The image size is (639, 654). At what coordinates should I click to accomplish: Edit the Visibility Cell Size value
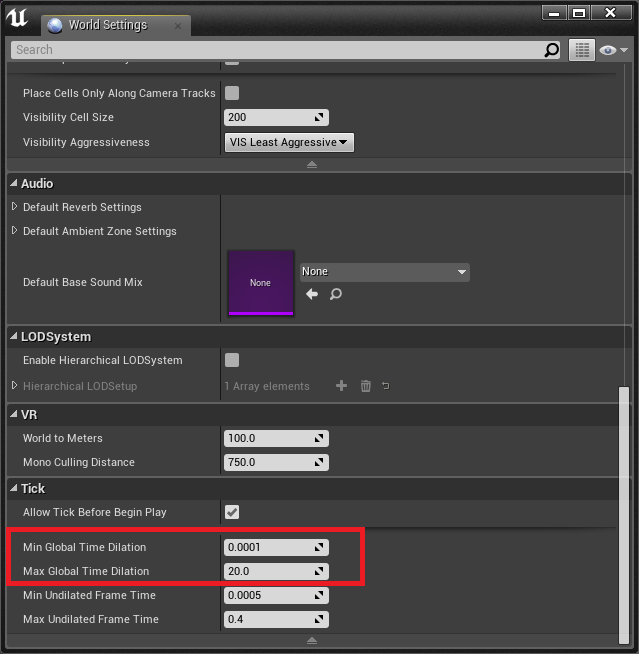276,117
